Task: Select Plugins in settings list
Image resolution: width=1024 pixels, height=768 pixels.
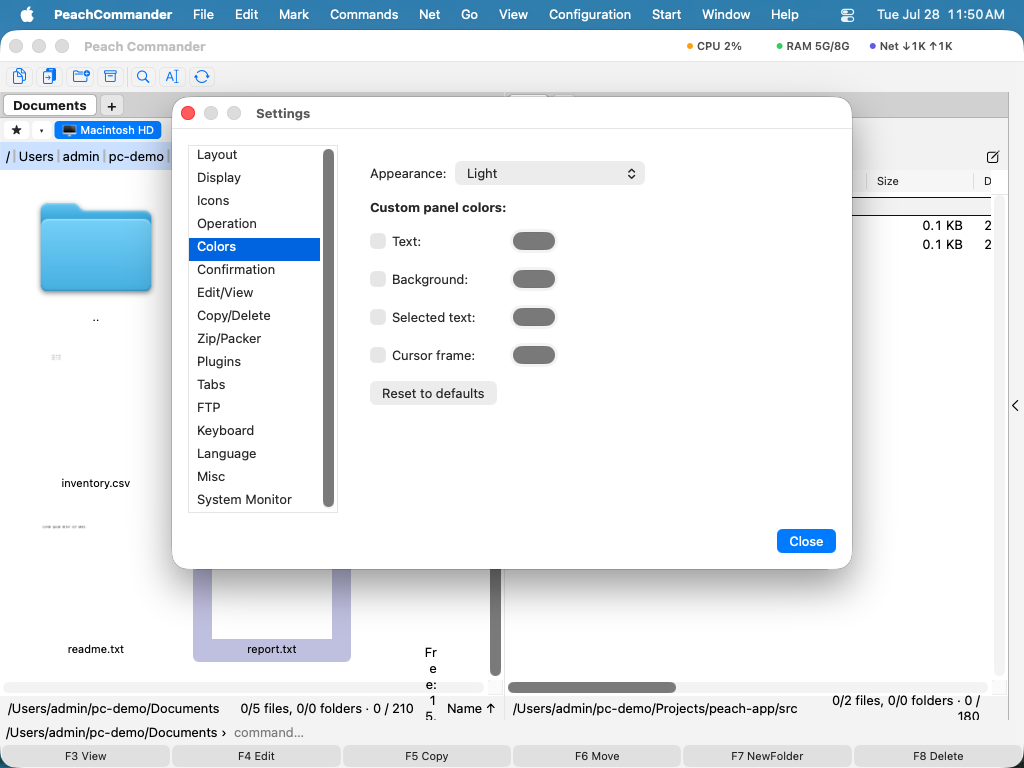Action: [255, 361]
